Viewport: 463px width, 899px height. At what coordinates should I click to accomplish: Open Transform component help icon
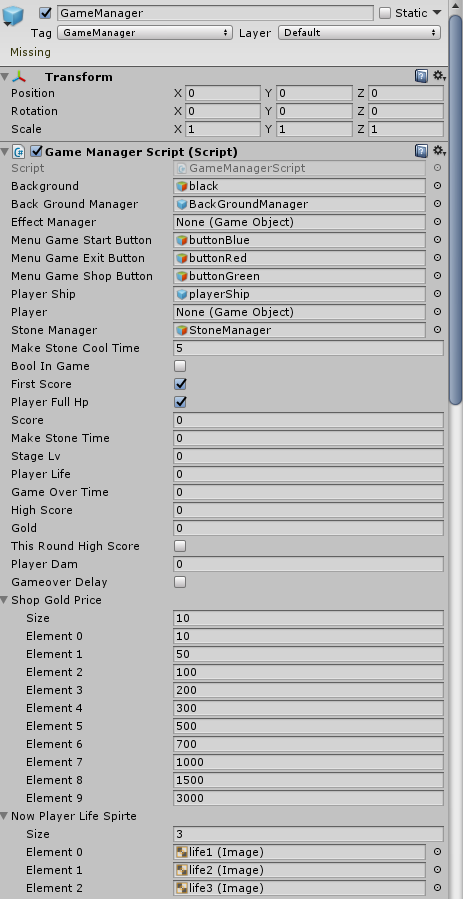point(421,76)
